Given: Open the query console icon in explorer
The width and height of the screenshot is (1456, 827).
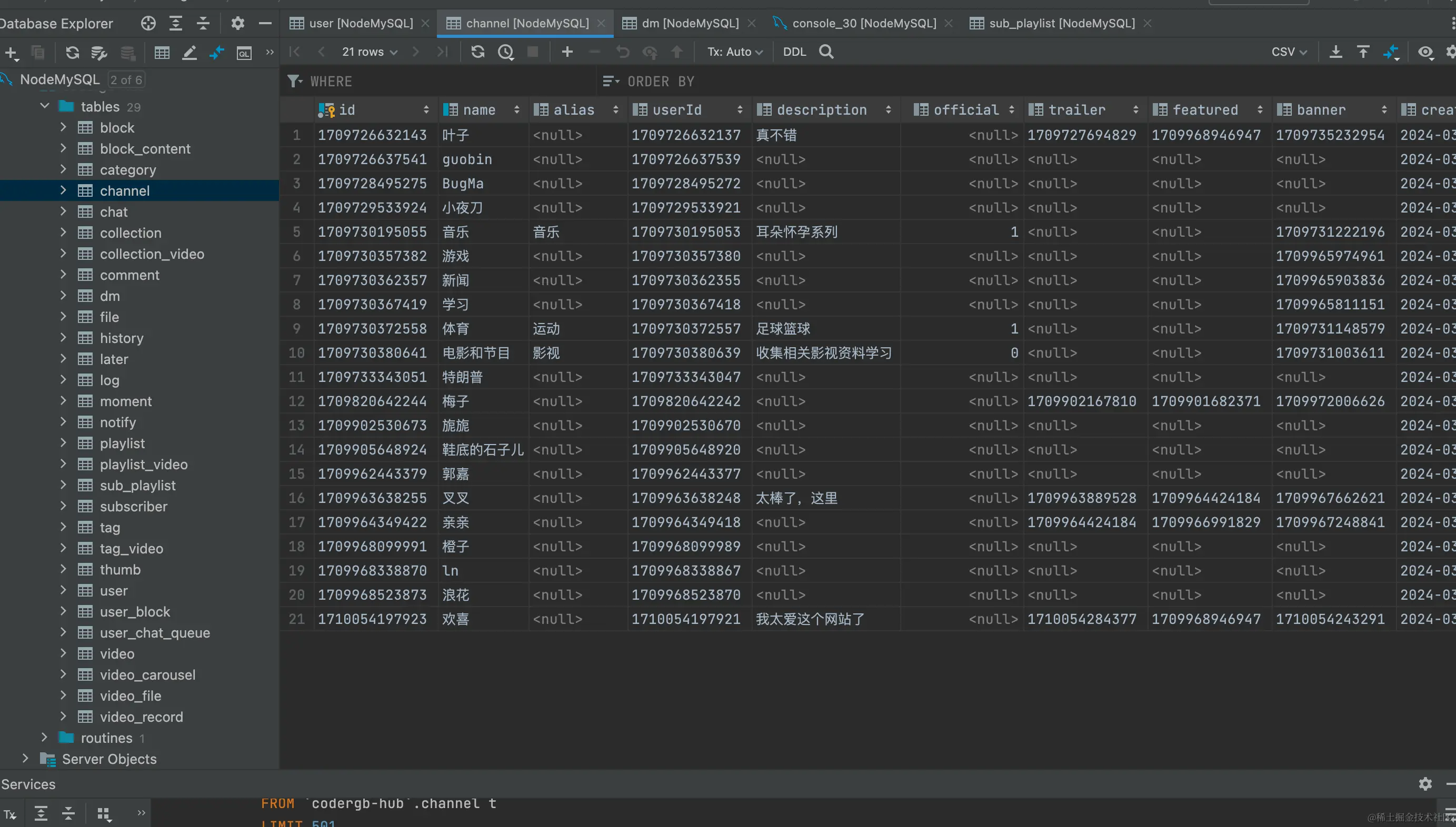Looking at the screenshot, I should [244, 53].
